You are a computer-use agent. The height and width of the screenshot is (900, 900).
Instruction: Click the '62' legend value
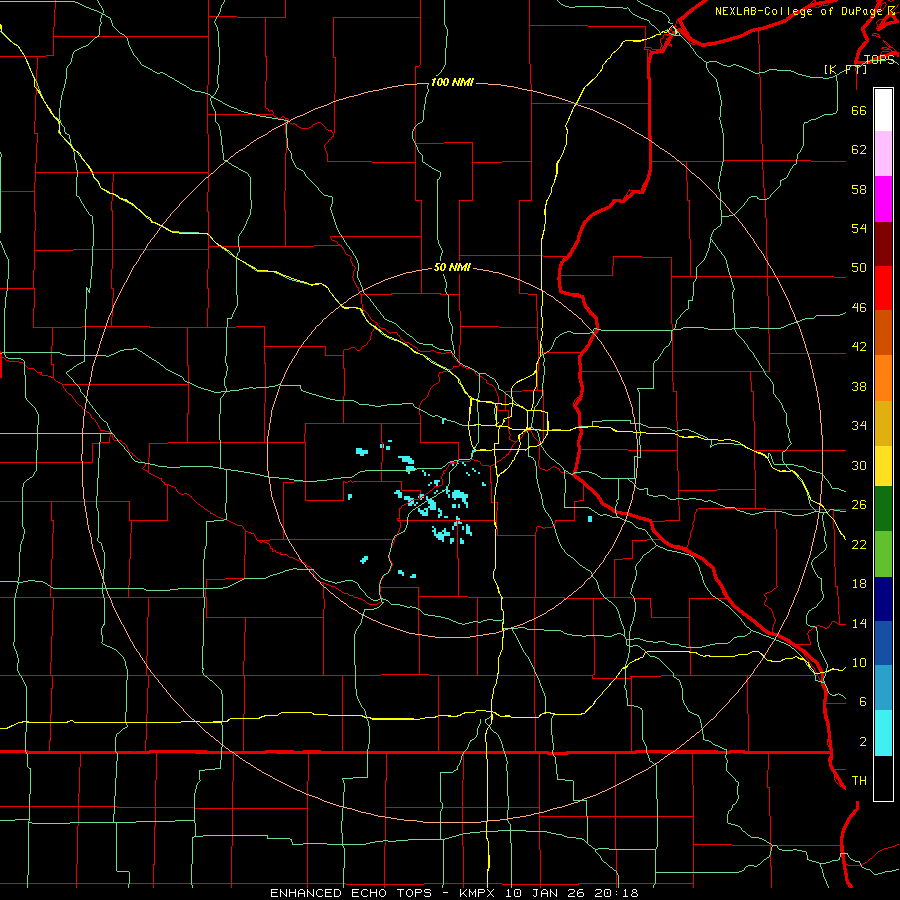pos(859,150)
